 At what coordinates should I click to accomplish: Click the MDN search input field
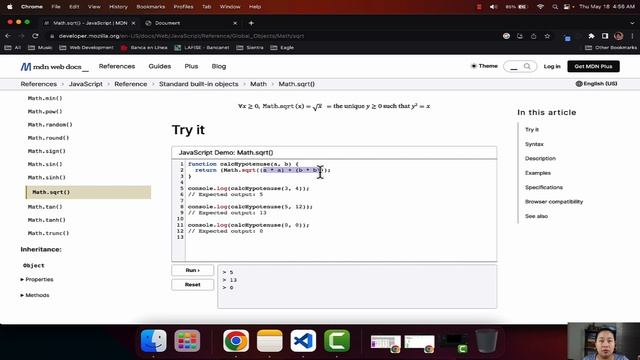[520, 66]
